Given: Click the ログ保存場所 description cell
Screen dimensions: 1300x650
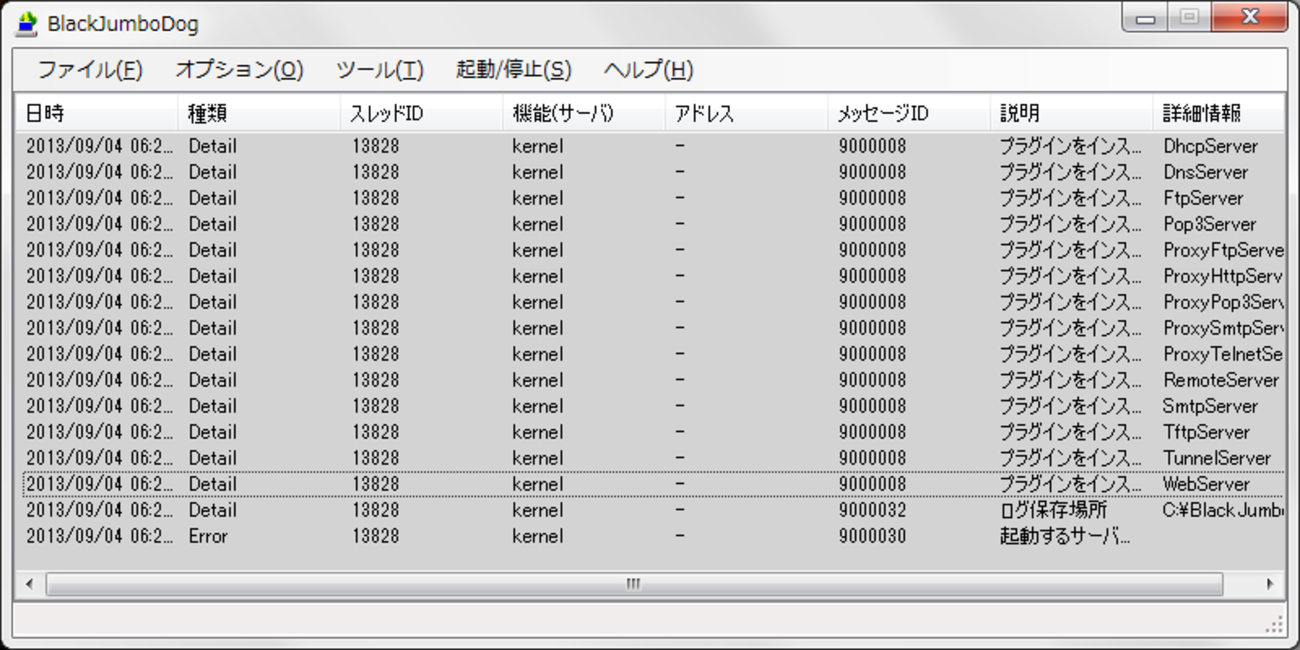Looking at the screenshot, I should [x=1054, y=510].
